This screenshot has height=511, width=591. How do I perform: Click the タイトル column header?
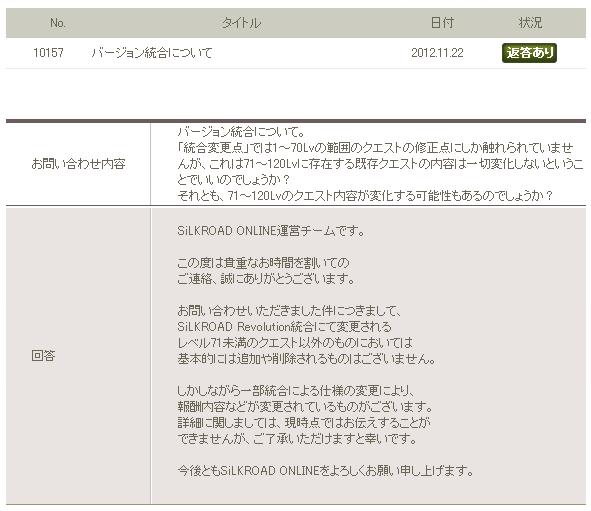[241, 23]
